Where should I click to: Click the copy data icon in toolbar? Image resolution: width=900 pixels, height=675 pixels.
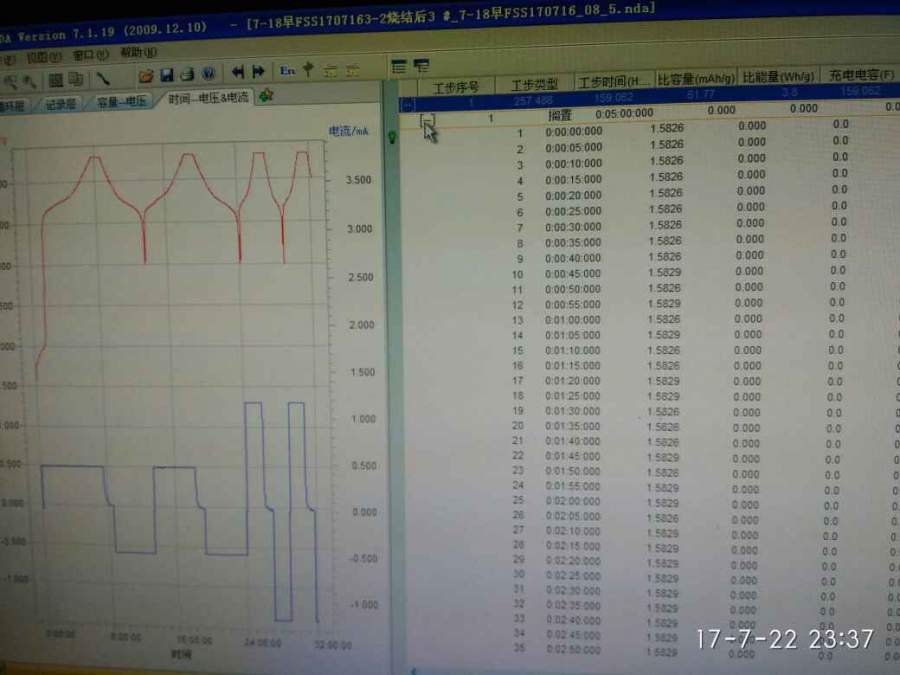(x=76, y=79)
